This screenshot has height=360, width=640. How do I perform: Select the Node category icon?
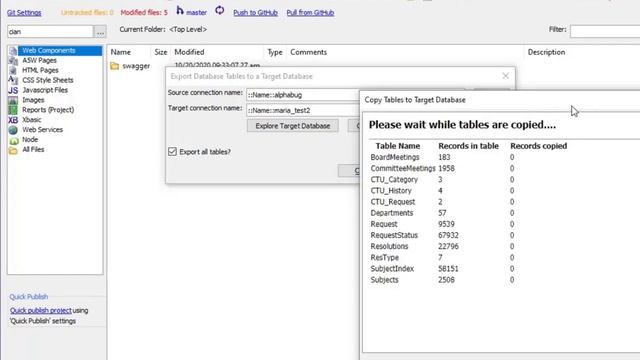[x=13, y=140]
